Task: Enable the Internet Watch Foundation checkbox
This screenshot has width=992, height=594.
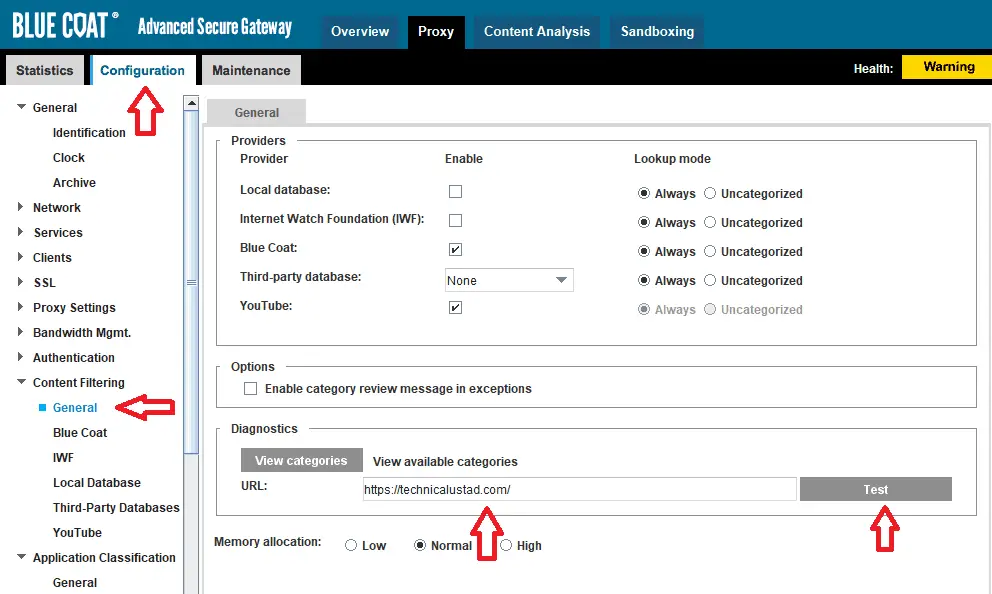Action: (x=456, y=221)
